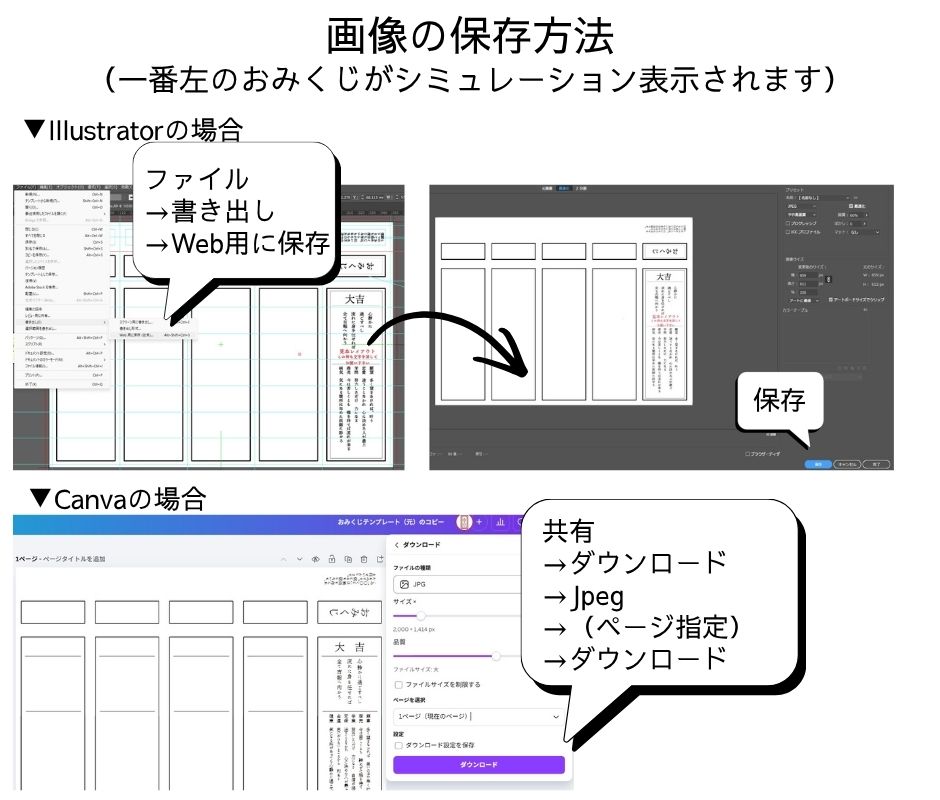The height and width of the screenshot is (800, 940).
Task: Click the 品質 quality slider handle in Canva
Action: (x=497, y=654)
